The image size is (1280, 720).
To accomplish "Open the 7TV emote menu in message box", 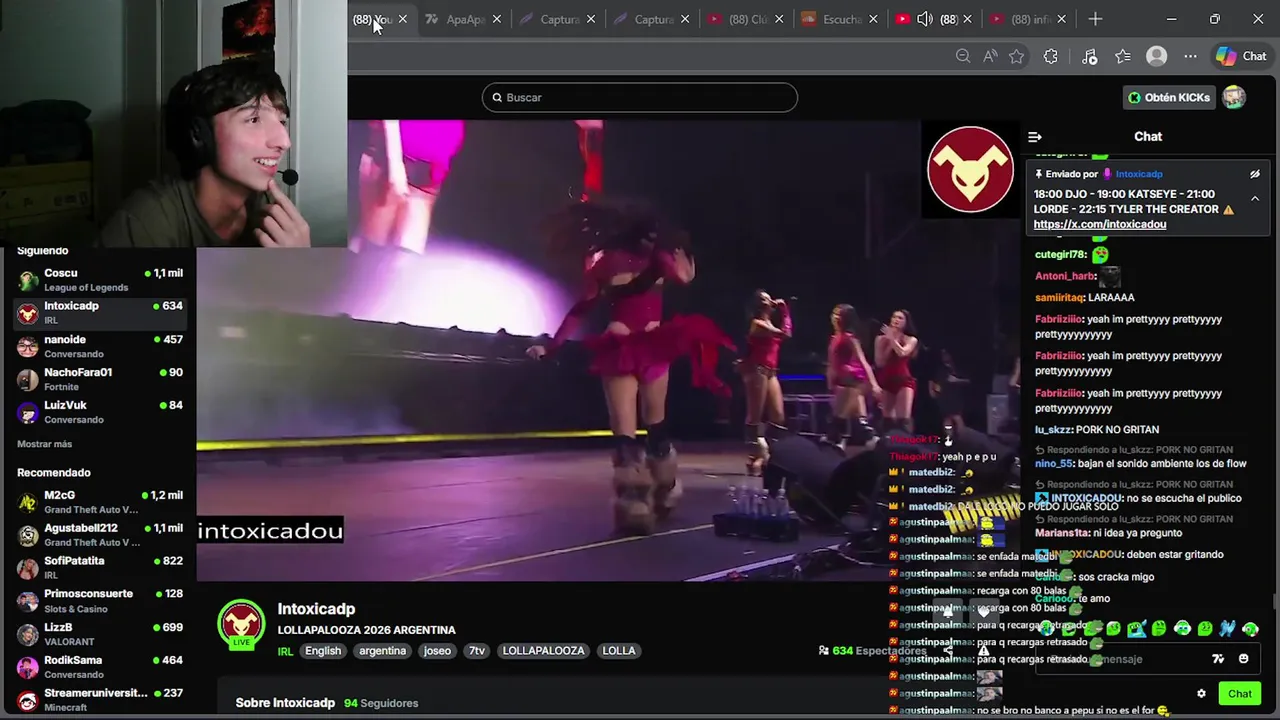I will [x=1218, y=659].
